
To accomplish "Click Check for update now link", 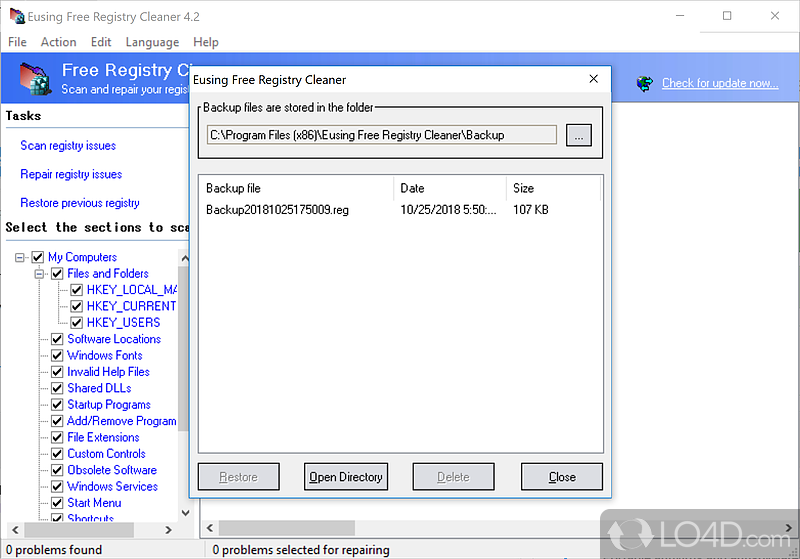I will tap(720, 83).
